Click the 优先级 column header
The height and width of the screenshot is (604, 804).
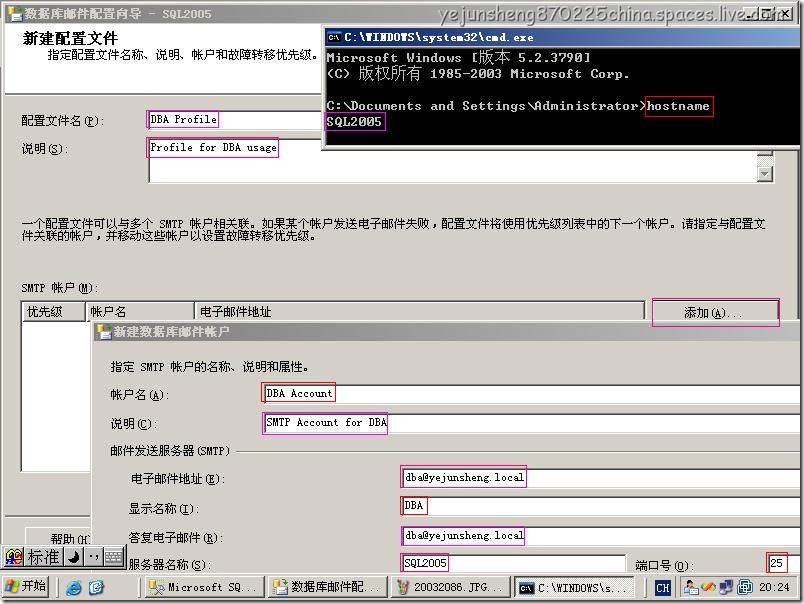click(53, 312)
